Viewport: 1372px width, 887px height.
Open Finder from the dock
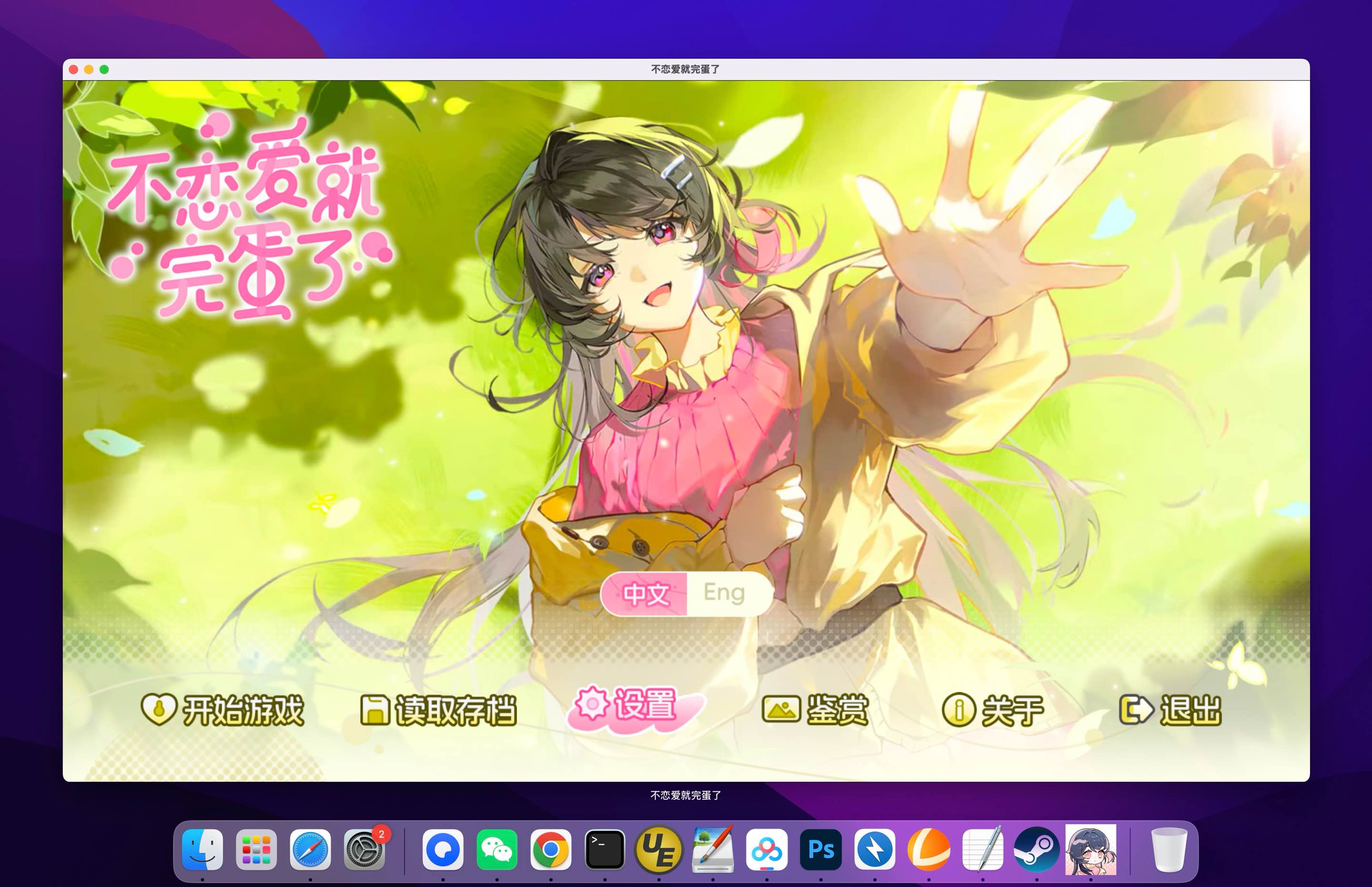tap(202, 849)
